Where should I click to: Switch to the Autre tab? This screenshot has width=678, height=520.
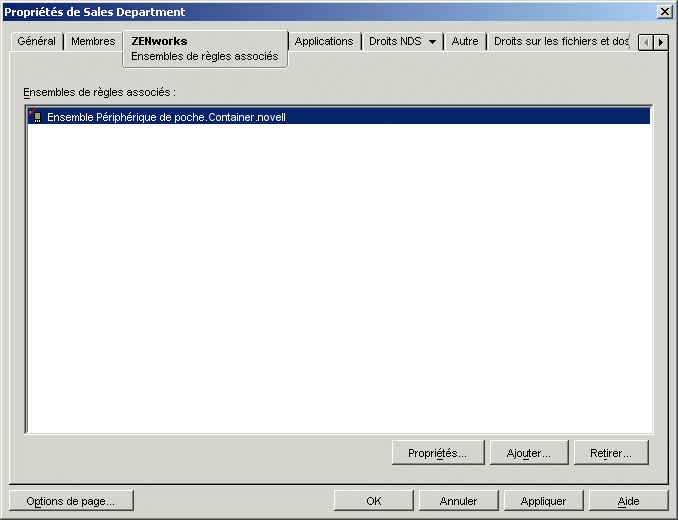point(465,41)
